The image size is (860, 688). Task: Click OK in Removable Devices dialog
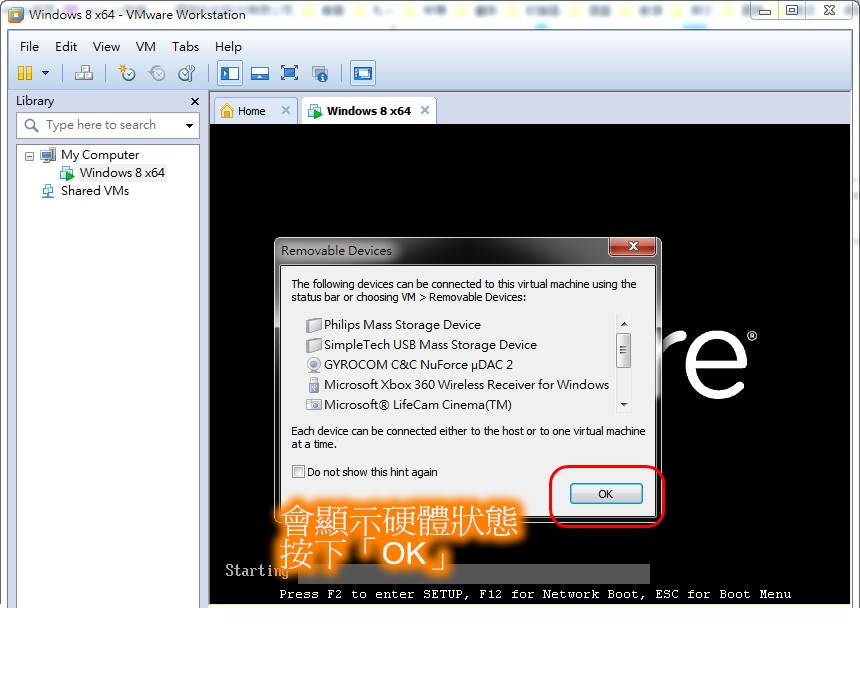point(606,494)
